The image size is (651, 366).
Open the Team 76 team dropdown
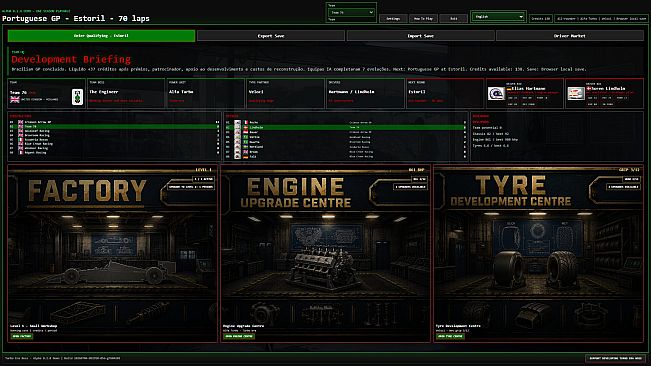click(x=352, y=12)
